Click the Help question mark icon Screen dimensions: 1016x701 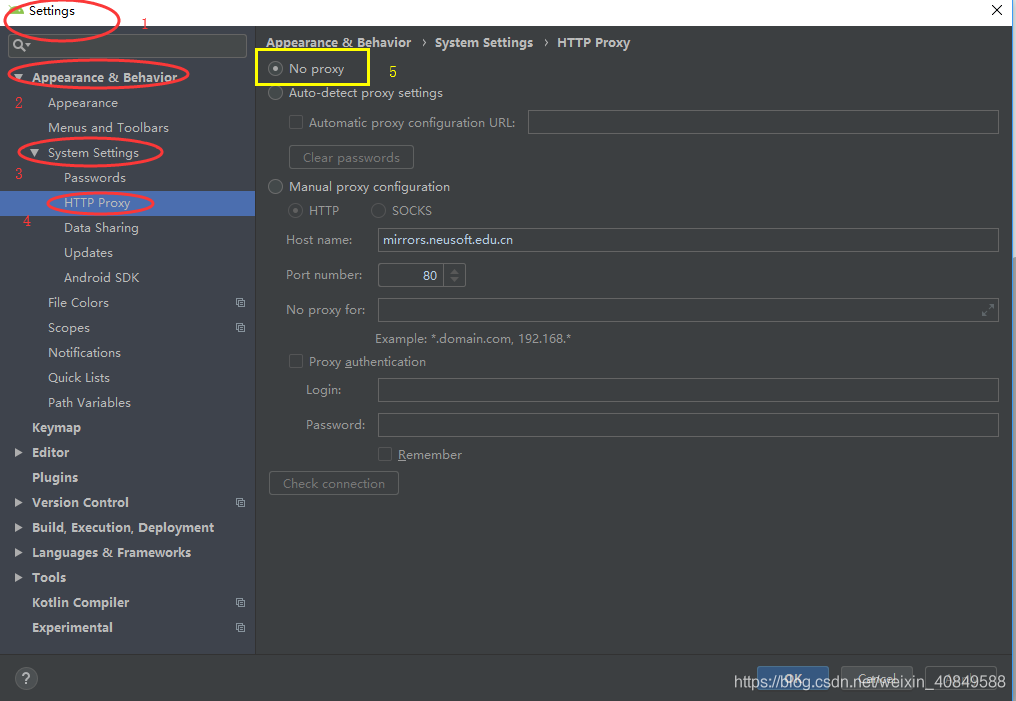[26, 678]
